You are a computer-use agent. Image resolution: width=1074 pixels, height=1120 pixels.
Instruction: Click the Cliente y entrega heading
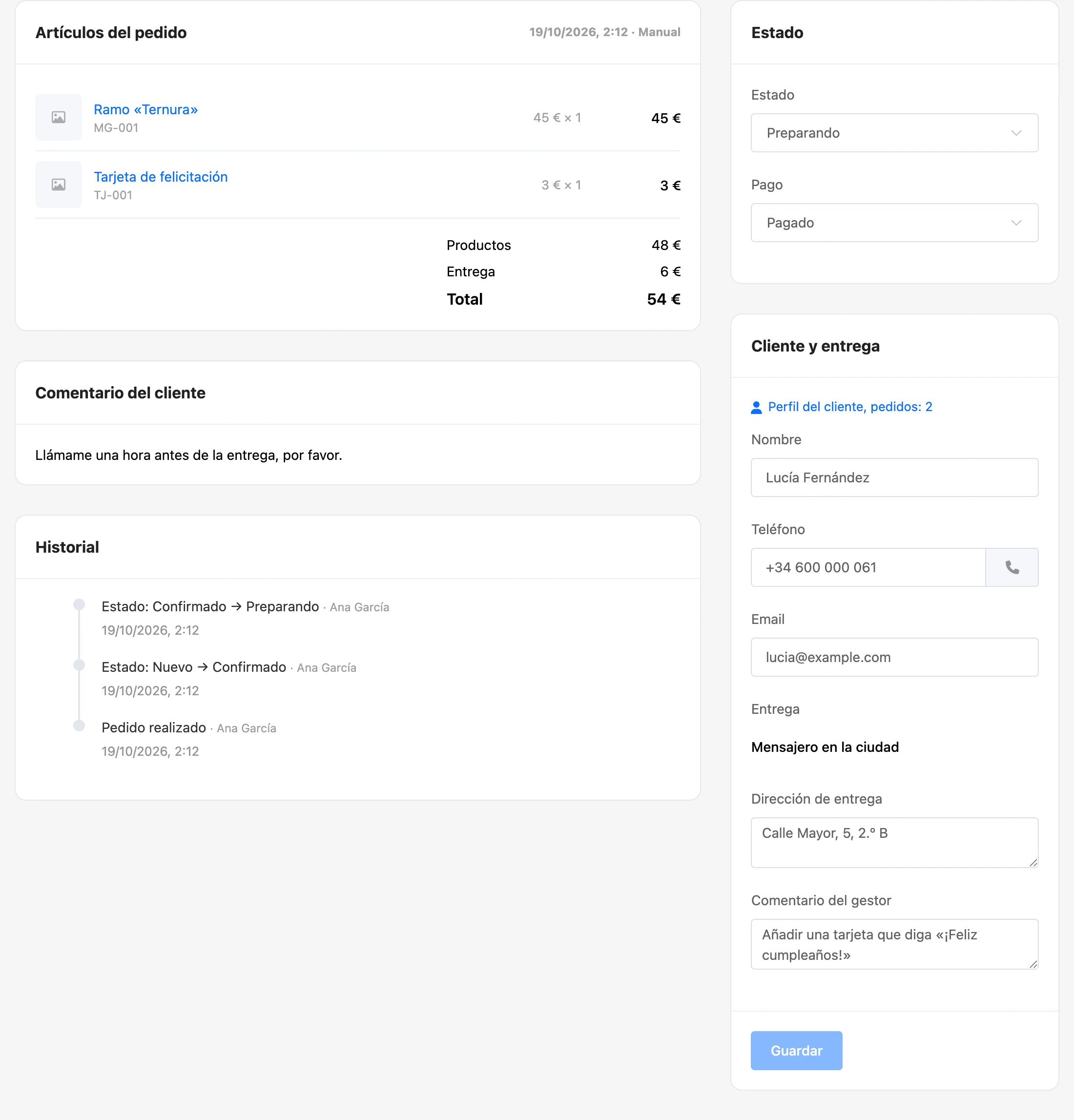[x=815, y=346]
